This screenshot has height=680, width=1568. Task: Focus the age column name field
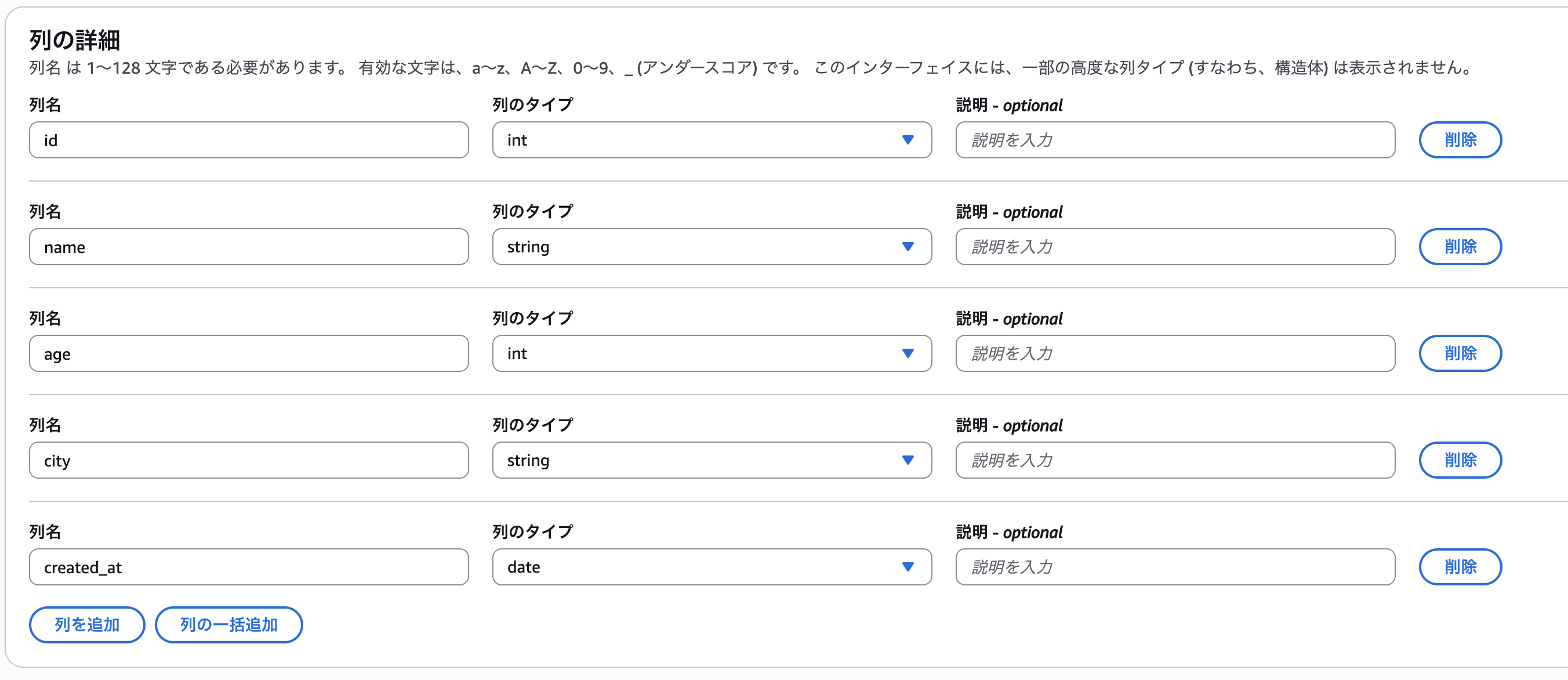click(248, 353)
